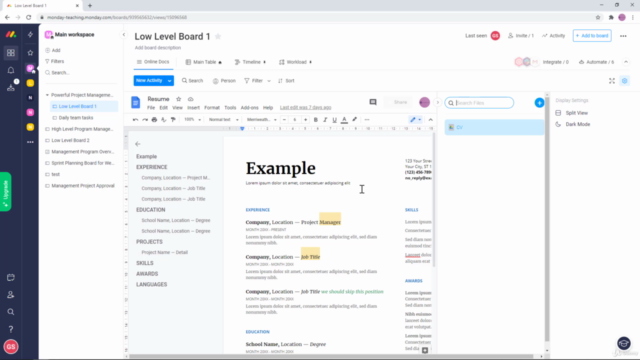This screenshot has height=360, width=640.
Task: Click the Sort button
Action: tap(286, 81)
